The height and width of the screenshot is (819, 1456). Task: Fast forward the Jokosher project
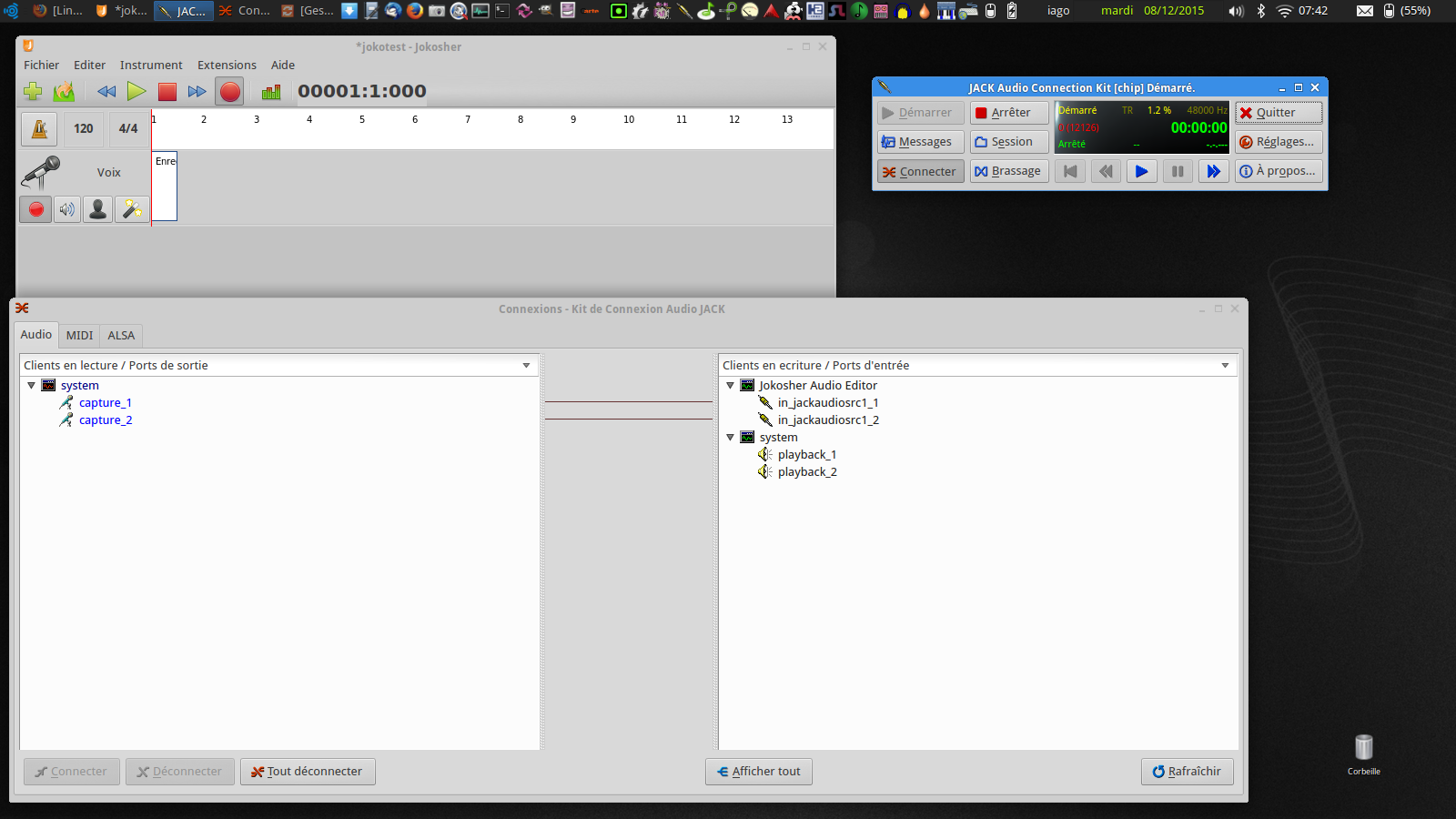pyautogui.click(x=197, y=91)
